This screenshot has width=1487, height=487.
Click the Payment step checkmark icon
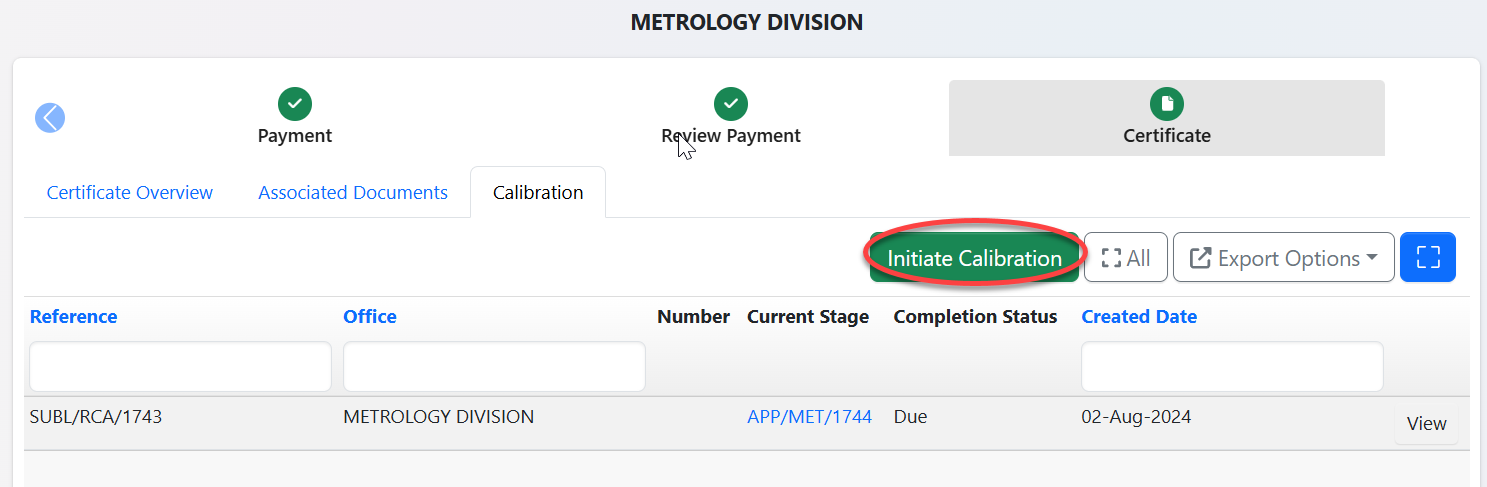295,103
